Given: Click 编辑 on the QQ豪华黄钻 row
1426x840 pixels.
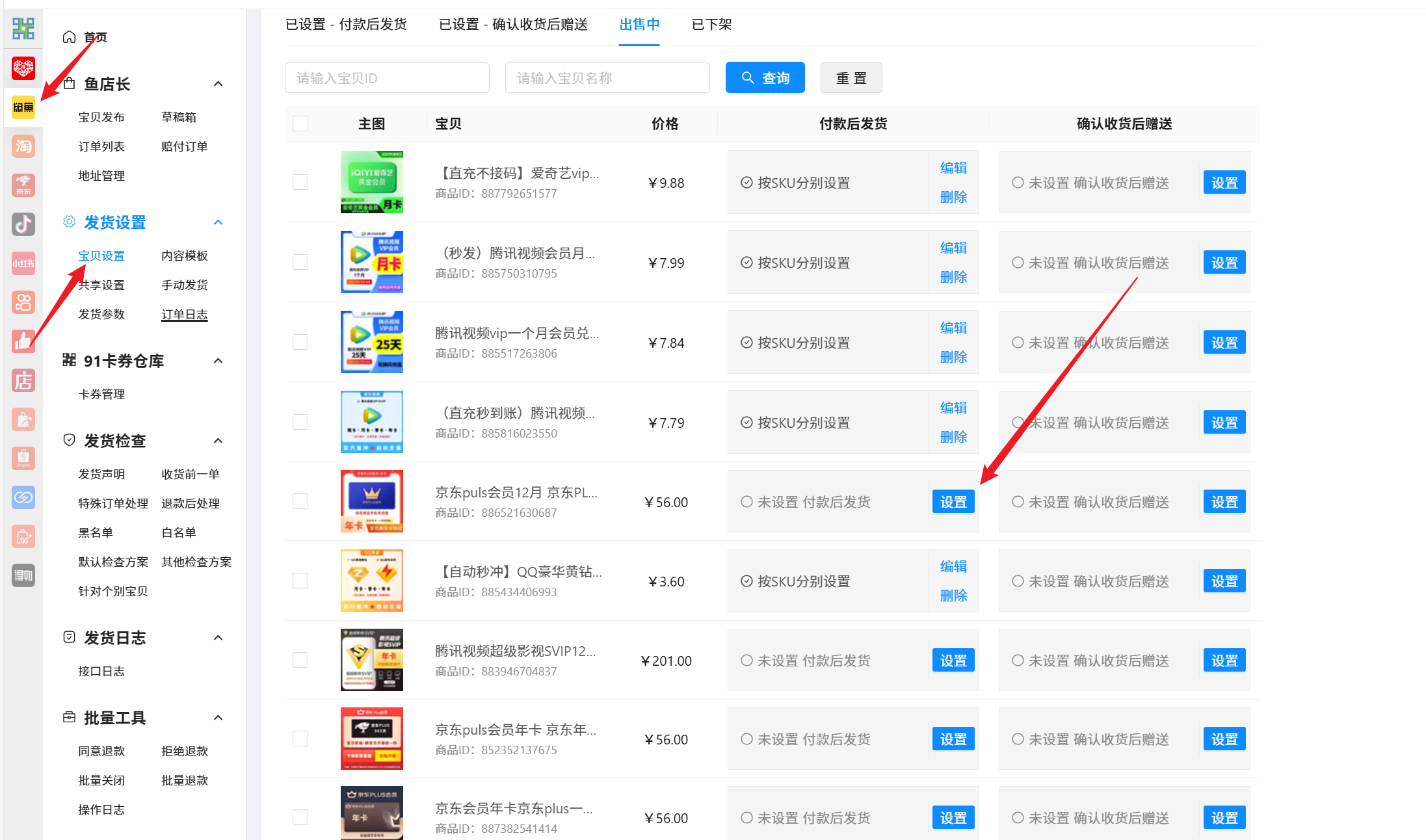Looking at the screenshot, I should [953, 566].
